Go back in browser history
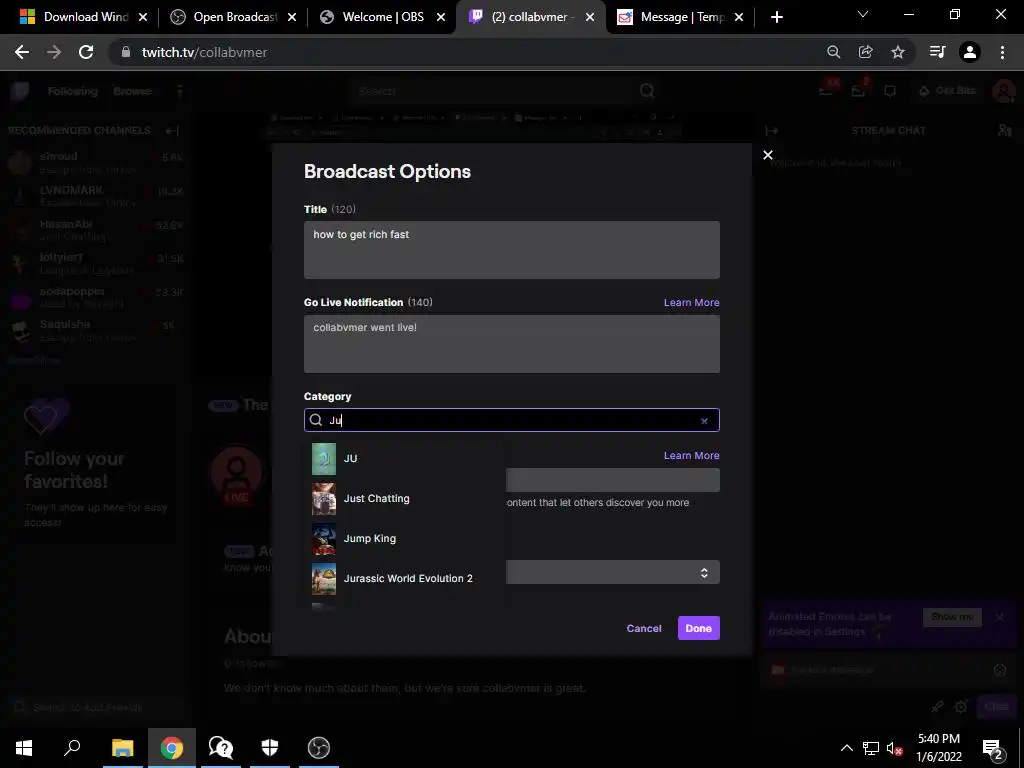The width and height of the screenshot is (1024, 768). [x=22, y=52]
